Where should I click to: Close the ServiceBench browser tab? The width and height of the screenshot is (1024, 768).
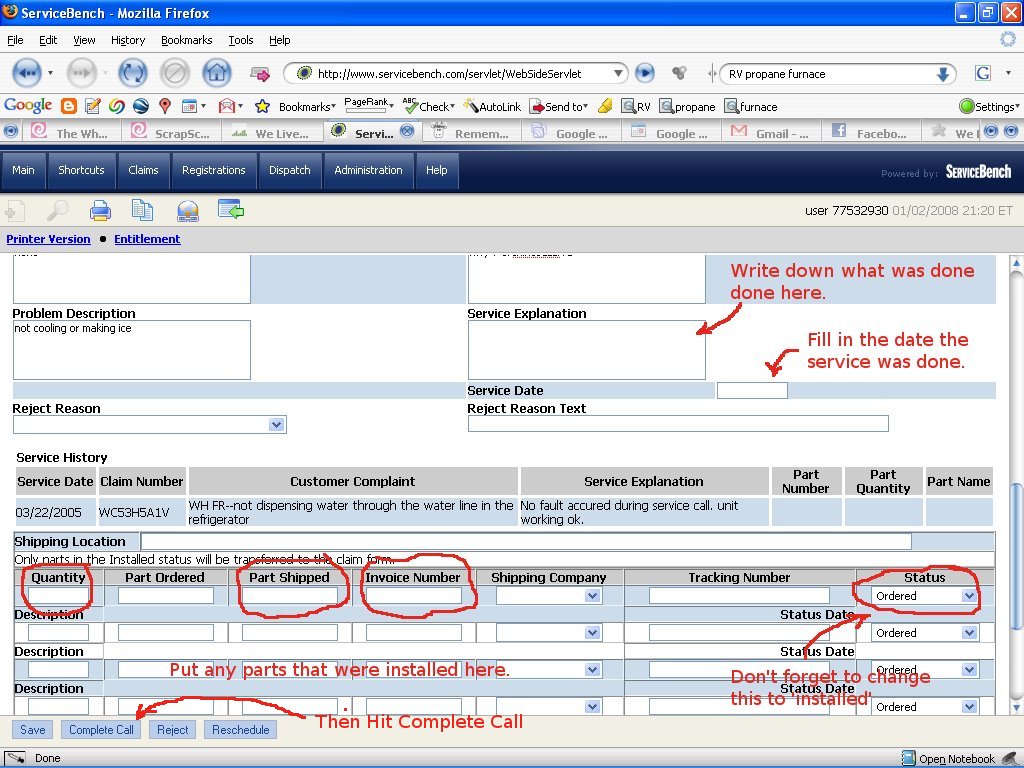click(x=407, y=131)
